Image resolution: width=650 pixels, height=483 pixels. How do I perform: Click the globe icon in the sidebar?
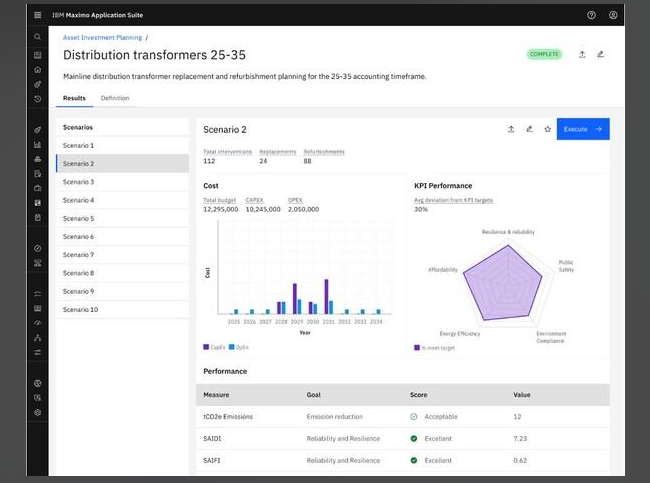[38, 383]
